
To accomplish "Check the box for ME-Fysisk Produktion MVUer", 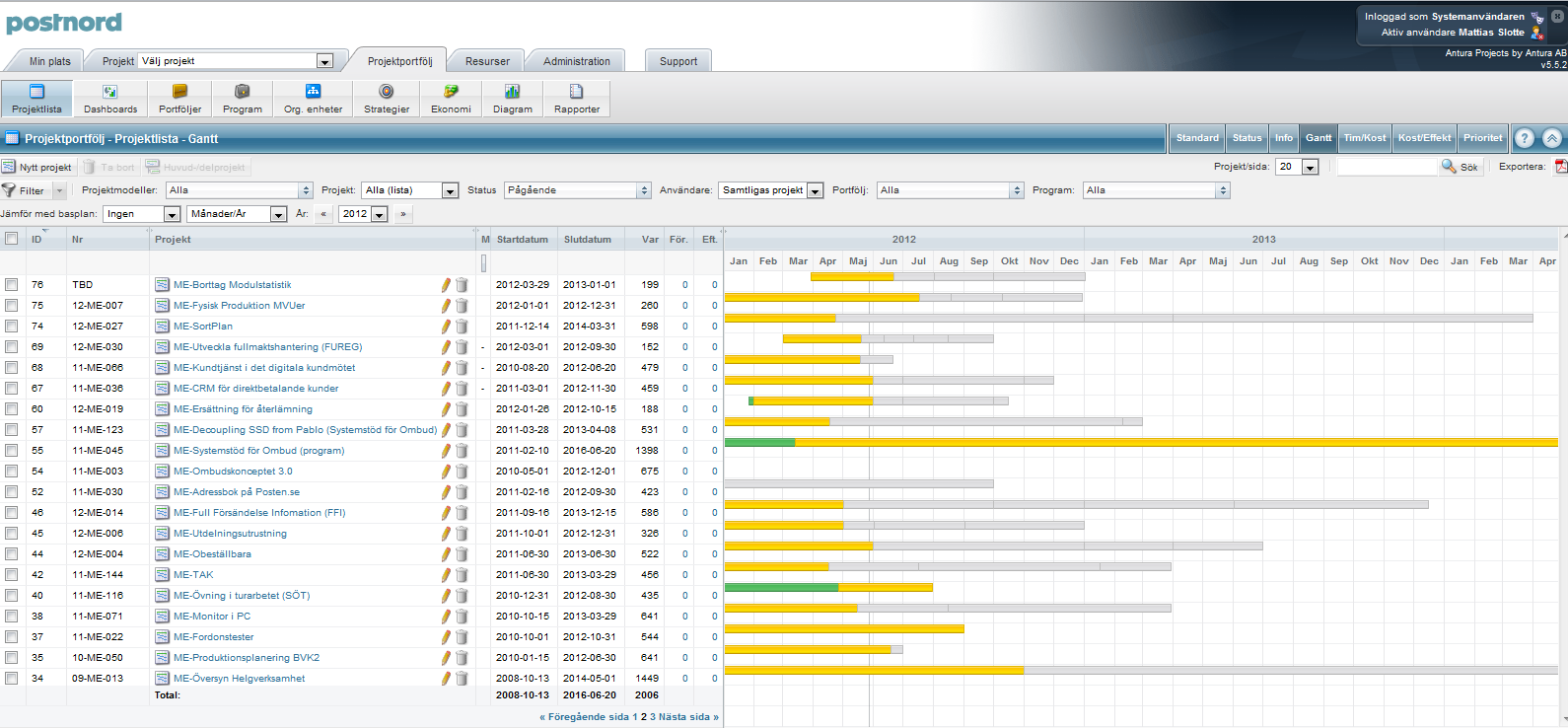I will [12, 306].
